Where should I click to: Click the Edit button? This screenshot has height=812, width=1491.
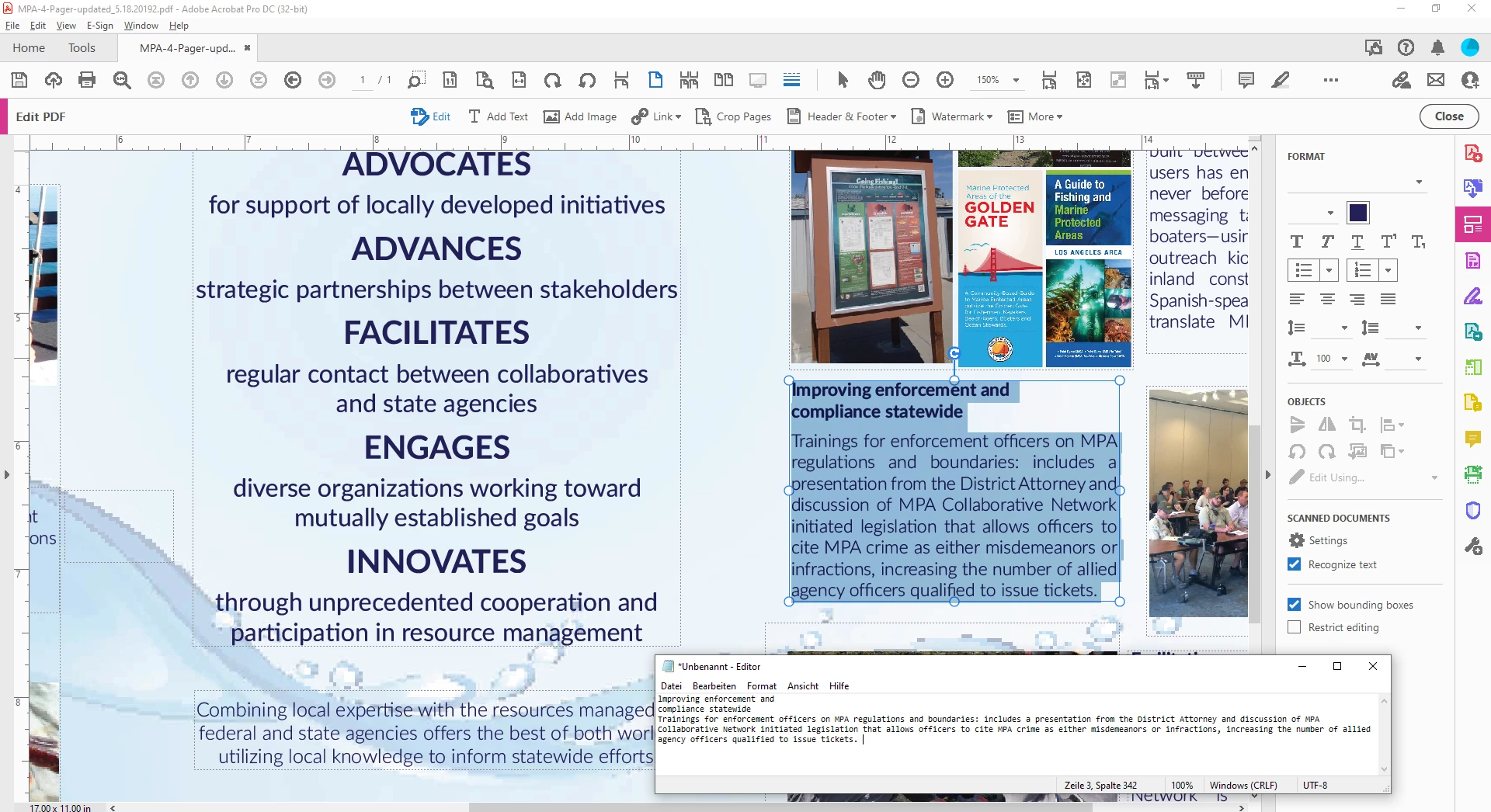click(x=431, y=116)
